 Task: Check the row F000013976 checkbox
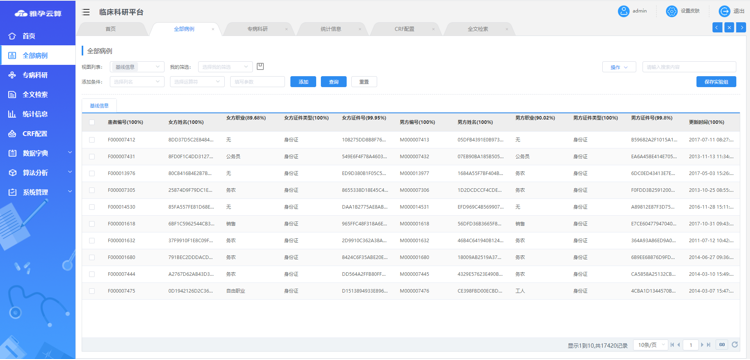(x=92, y=173)
